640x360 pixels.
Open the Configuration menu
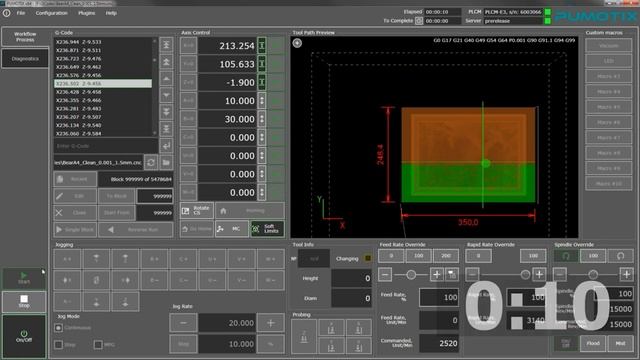pos(51,13)
